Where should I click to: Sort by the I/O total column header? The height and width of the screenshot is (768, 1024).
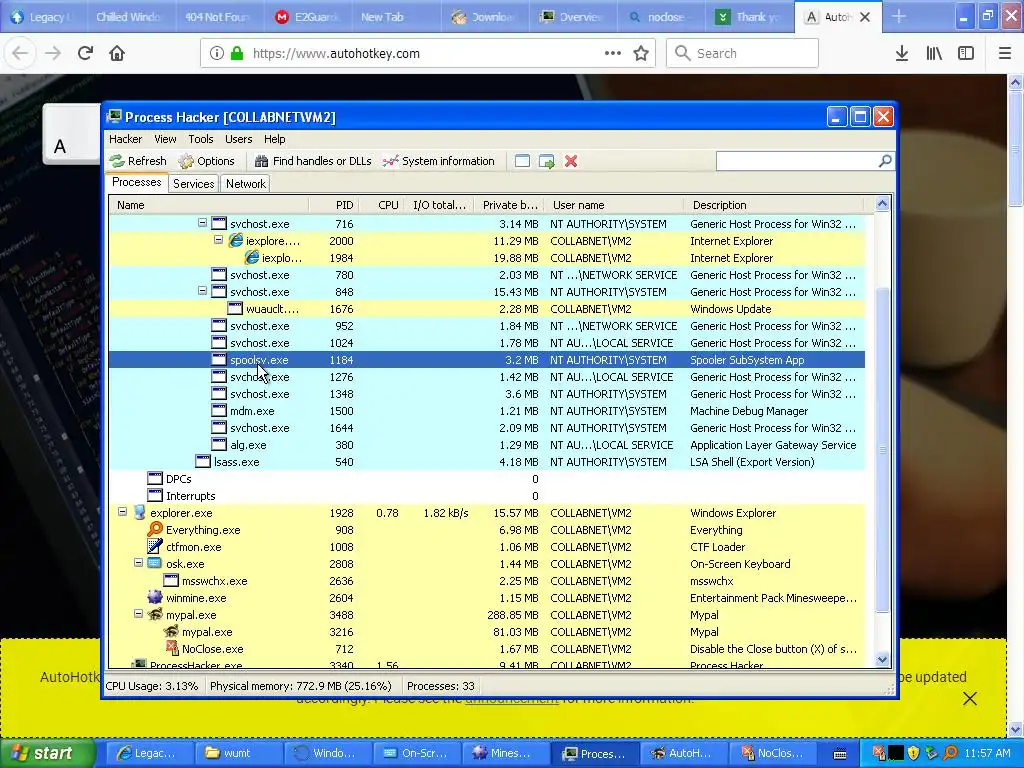(438, 205)
